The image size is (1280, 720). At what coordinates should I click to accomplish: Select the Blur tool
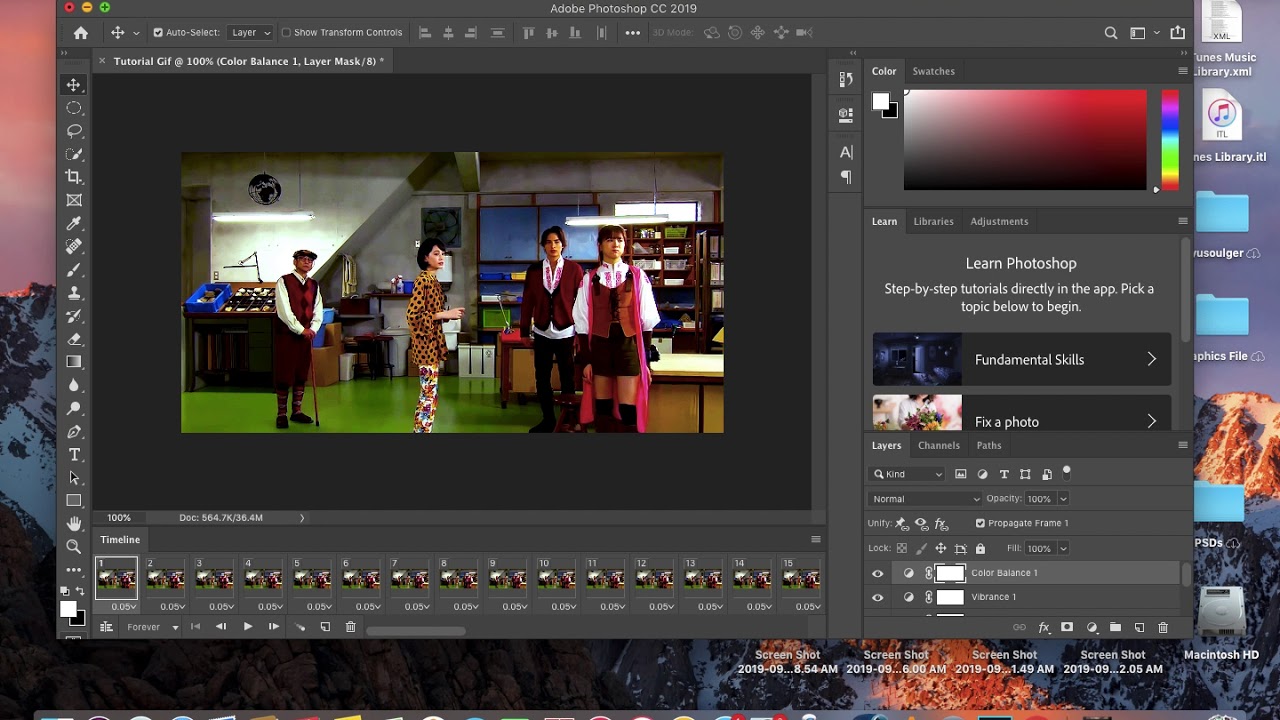[x=74, y=385]
